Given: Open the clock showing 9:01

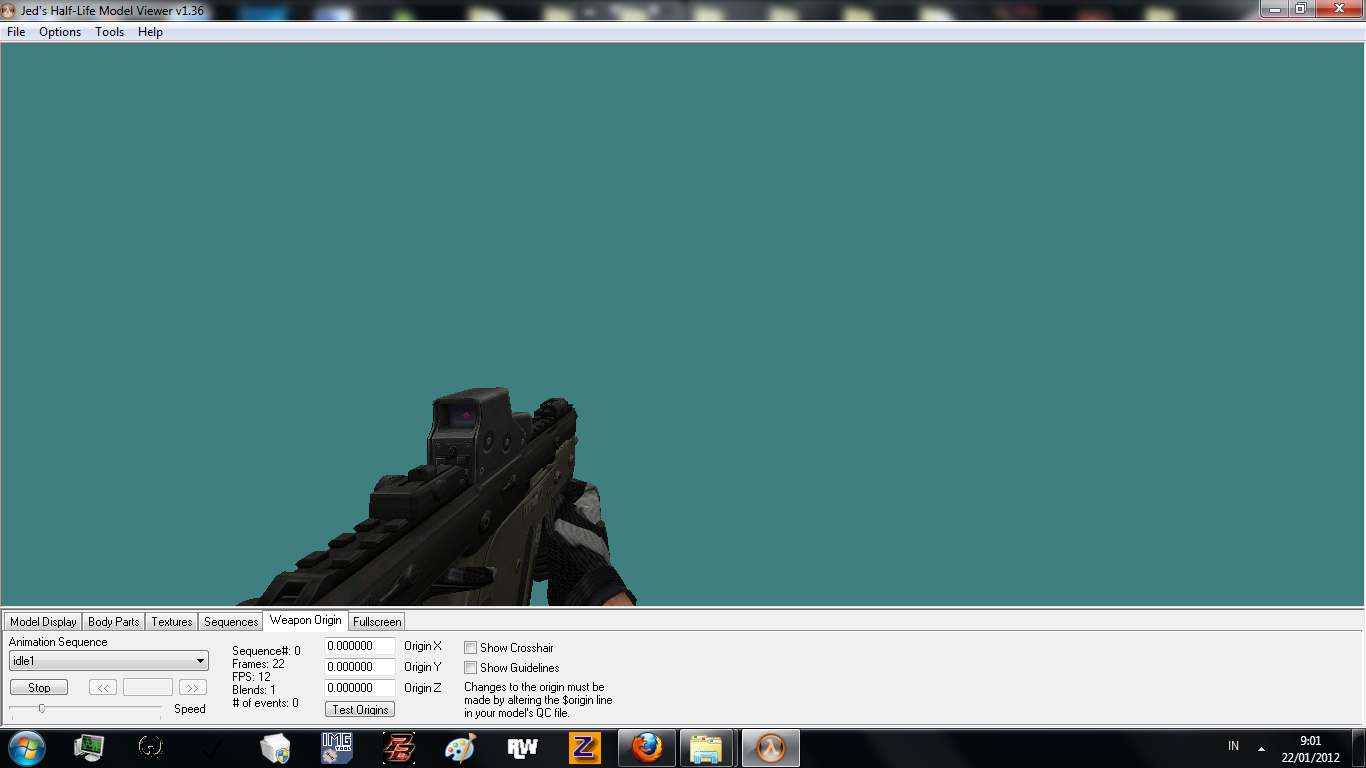Looking at the screenshot, I should coord(1310,749).
